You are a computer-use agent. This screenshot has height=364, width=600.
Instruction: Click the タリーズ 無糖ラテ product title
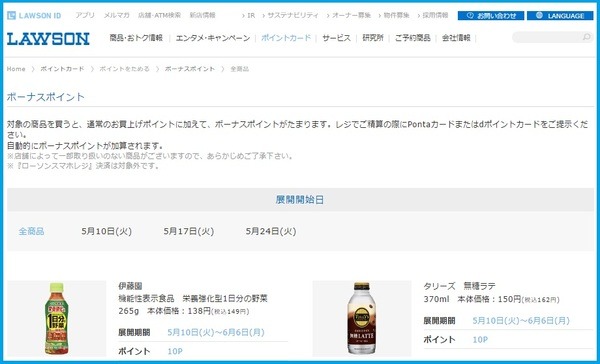459,286
